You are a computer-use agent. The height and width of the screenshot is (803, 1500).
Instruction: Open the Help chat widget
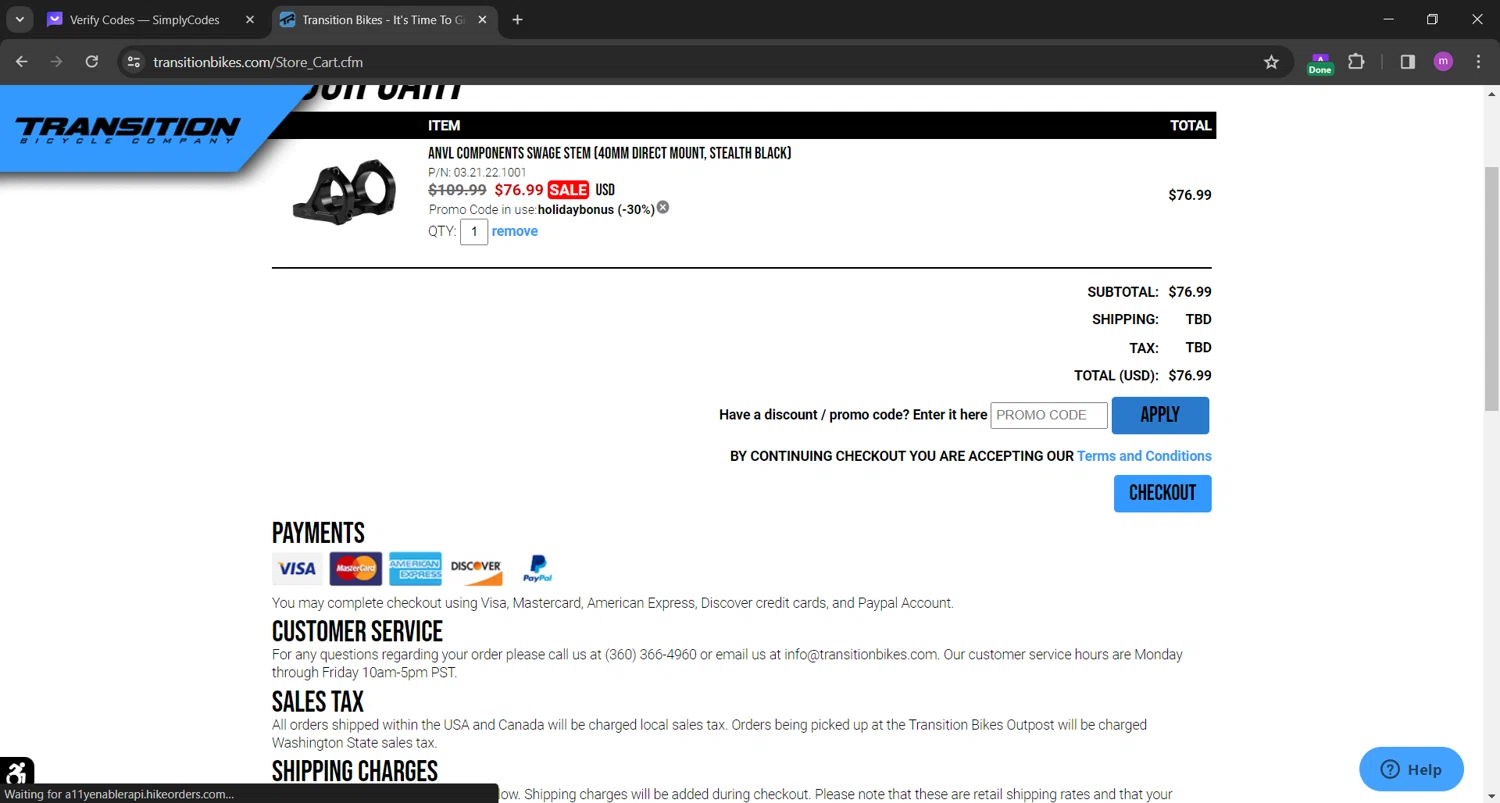1411,769
